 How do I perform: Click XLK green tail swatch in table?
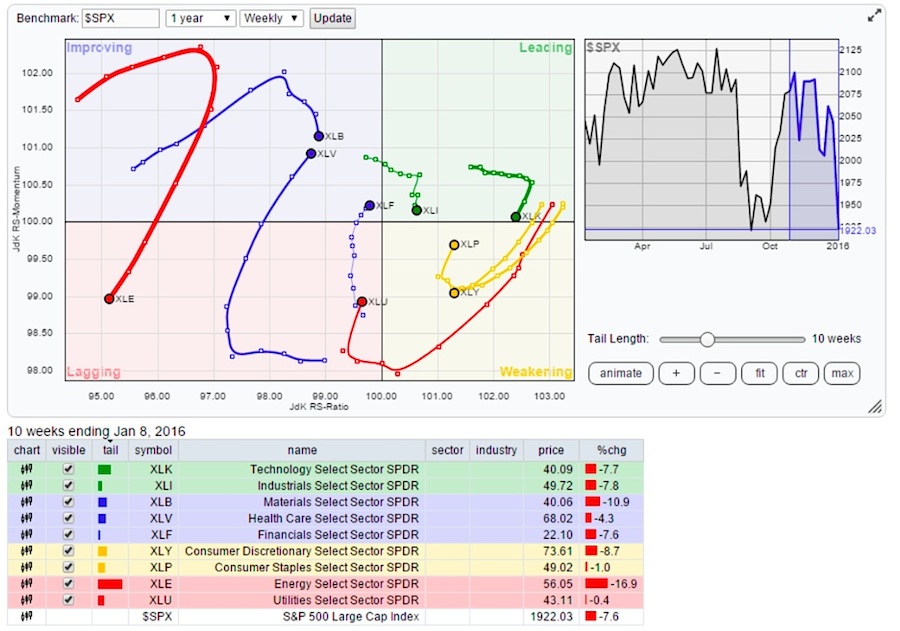tap(104, 469)
